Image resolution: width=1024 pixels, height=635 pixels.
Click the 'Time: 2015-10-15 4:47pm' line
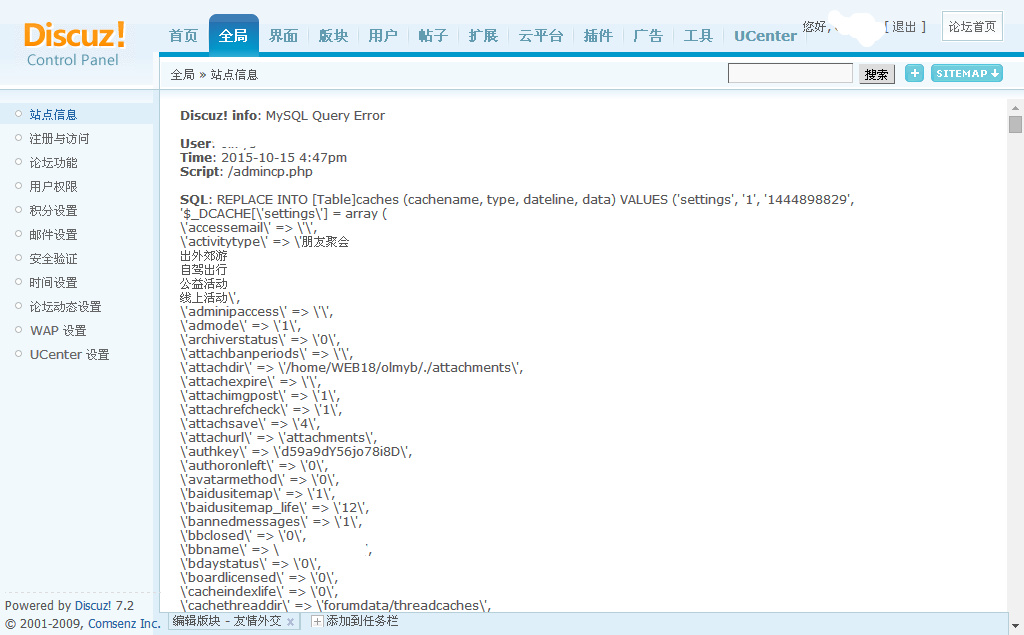(264, 157)
